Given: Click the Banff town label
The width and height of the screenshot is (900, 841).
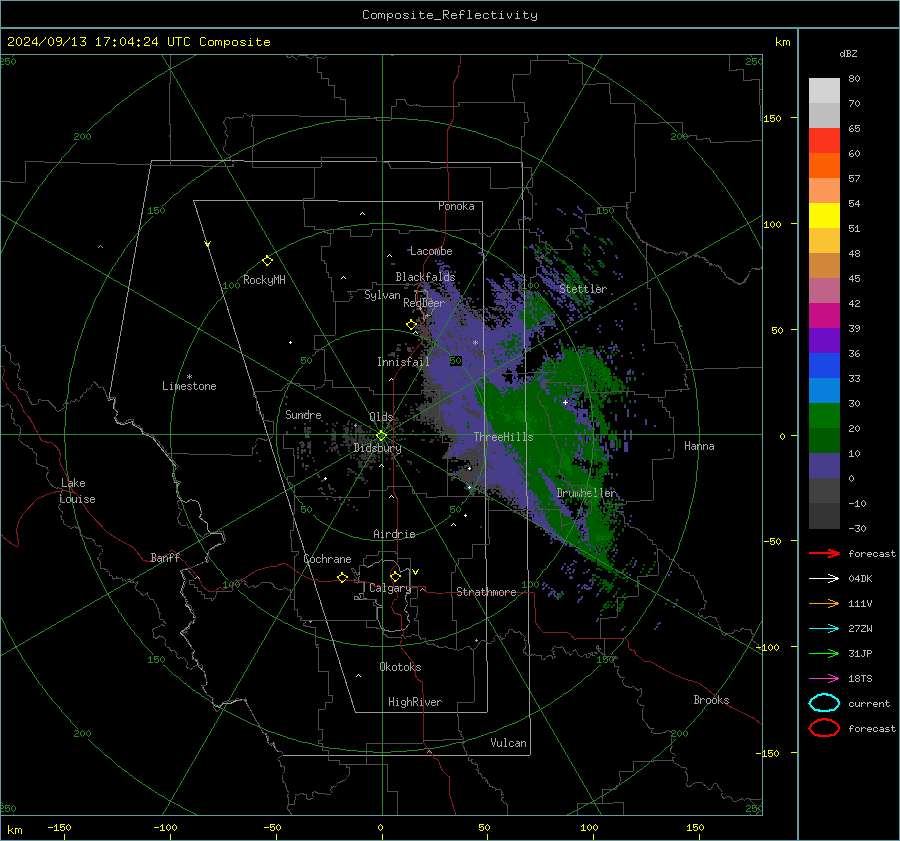Looking at the screenshot, I should coord(165,557).
